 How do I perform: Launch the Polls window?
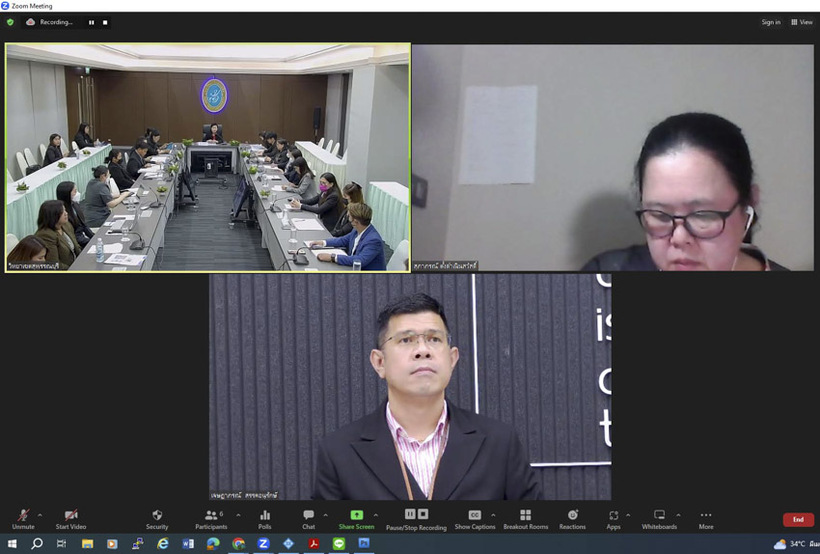point(265,517)
